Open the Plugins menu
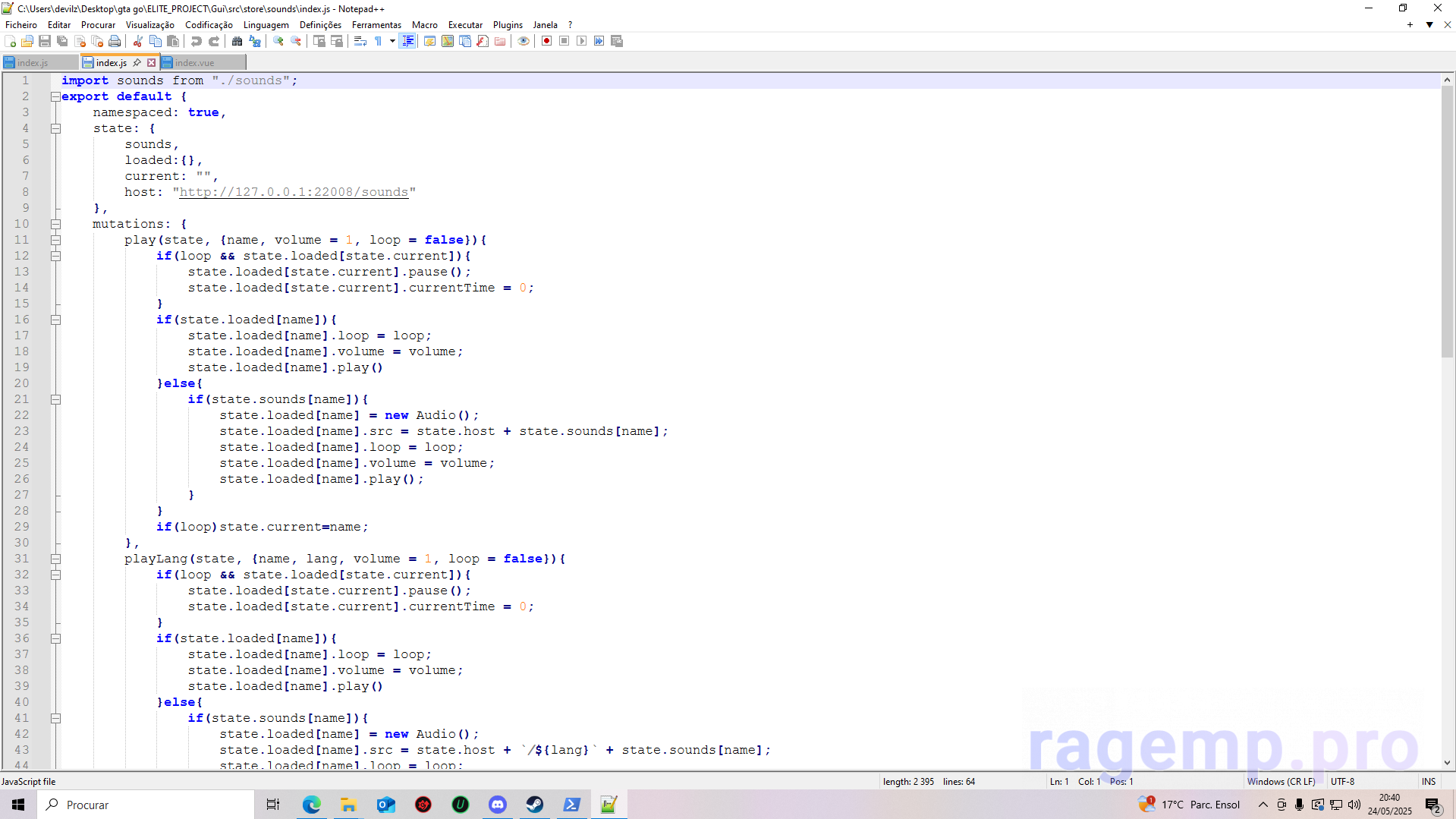Viewport: 1456px width, 819px height. (508, 25)
